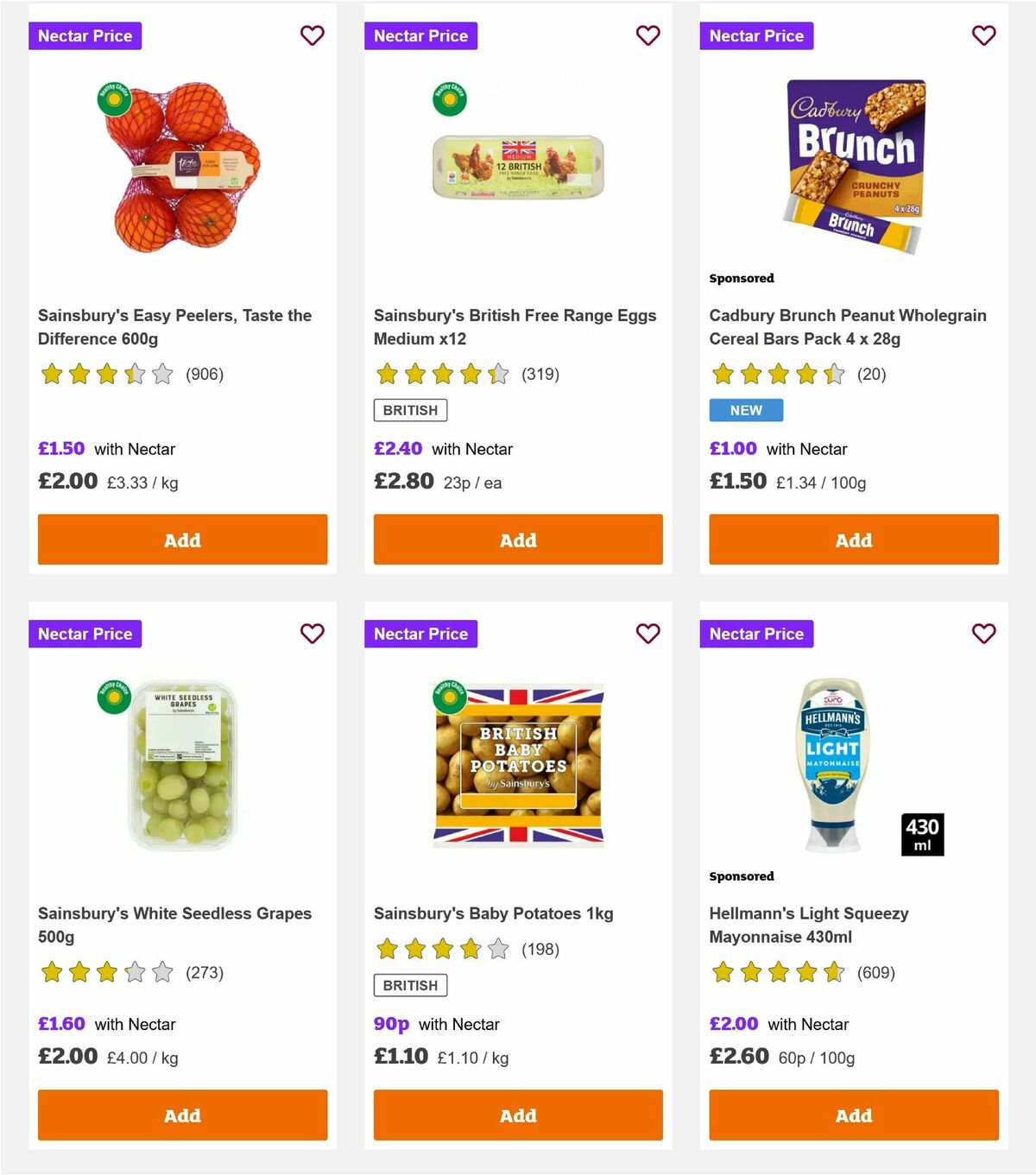The width and height of the screenshot is (1036, 1175).
Task: Add the British Free Range Eggs to basket
Action: [x=517, y=539]
